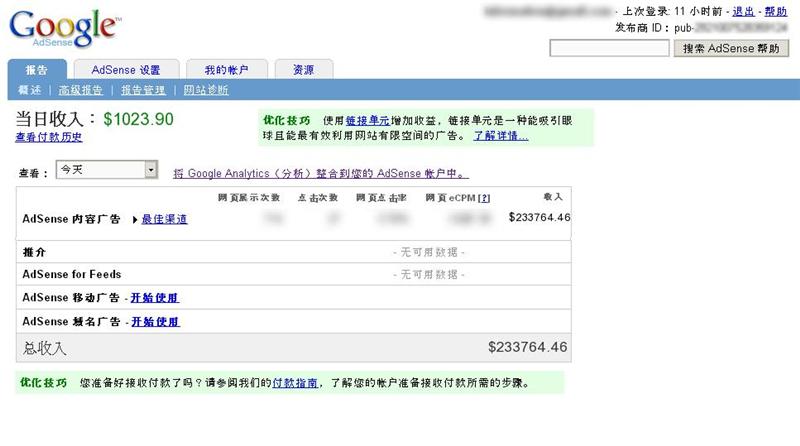Viewport: 800px width, 446px height.
Task: Open the 网站诊断 link
Action: click(206, 90)
